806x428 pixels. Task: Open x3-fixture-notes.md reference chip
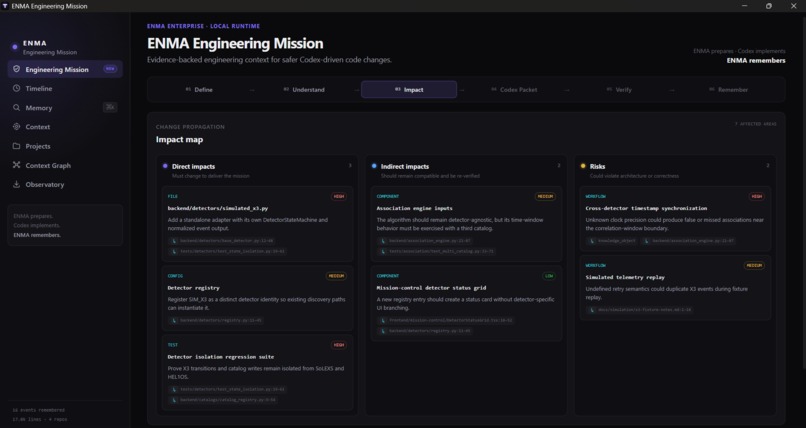(640, 310)
